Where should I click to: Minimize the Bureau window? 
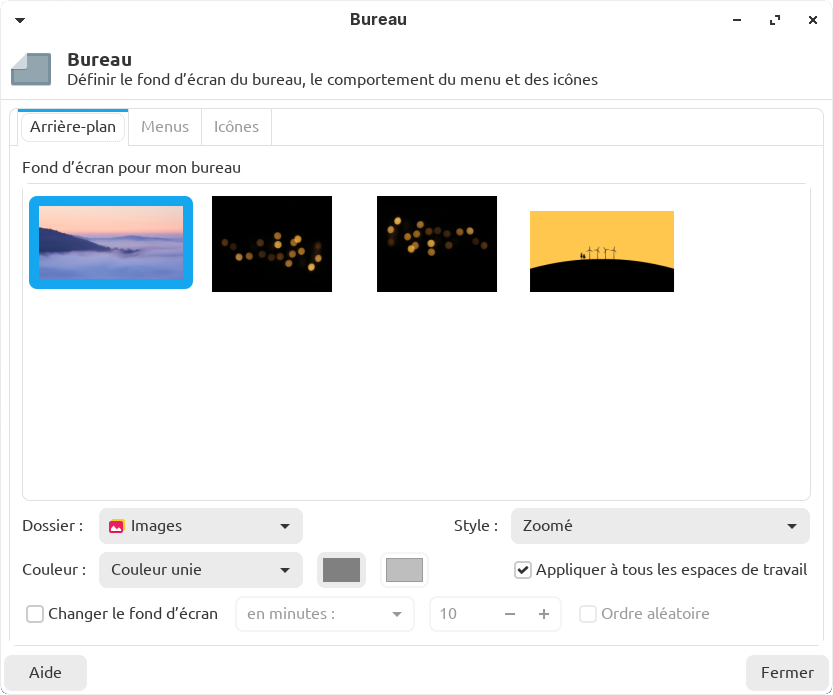737,20
